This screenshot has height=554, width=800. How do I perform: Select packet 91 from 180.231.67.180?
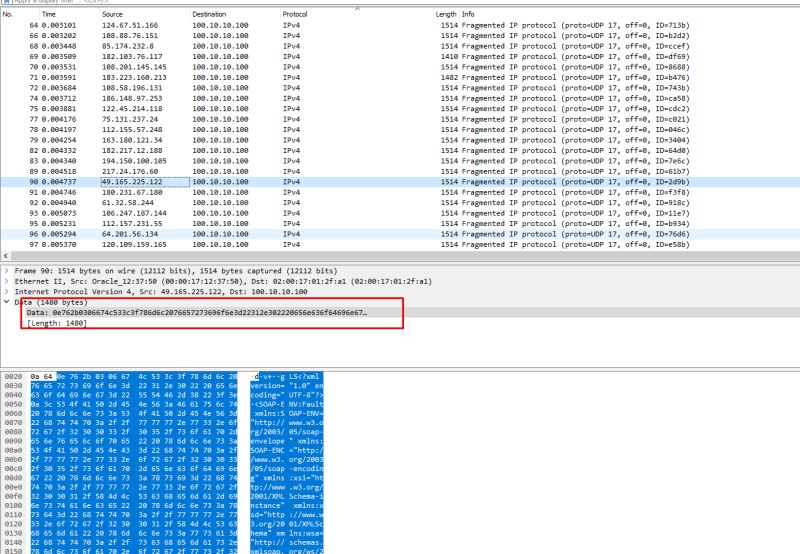(x=400, y=192)
